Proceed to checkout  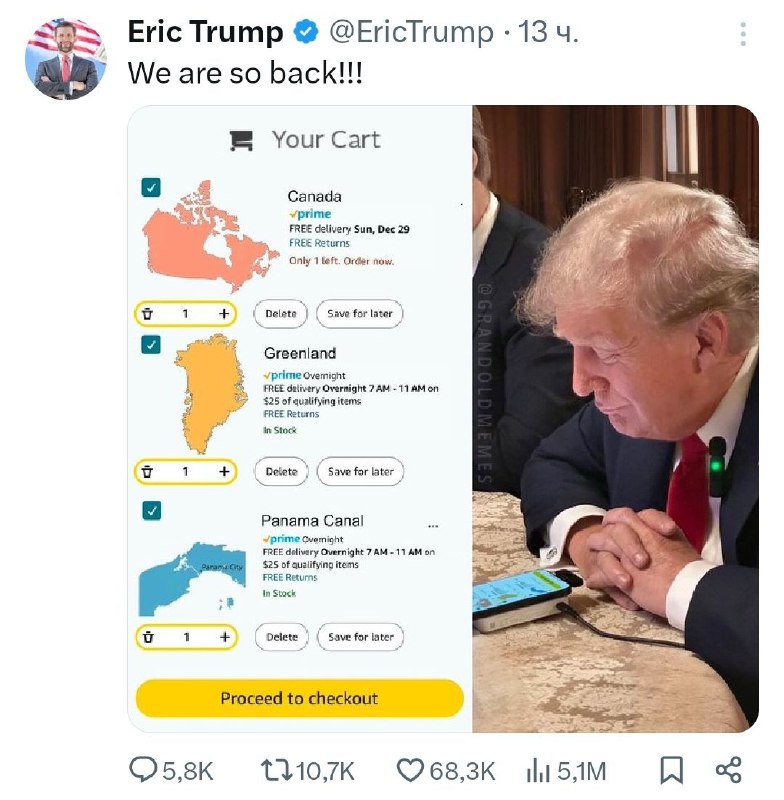(x=299, y=698)
